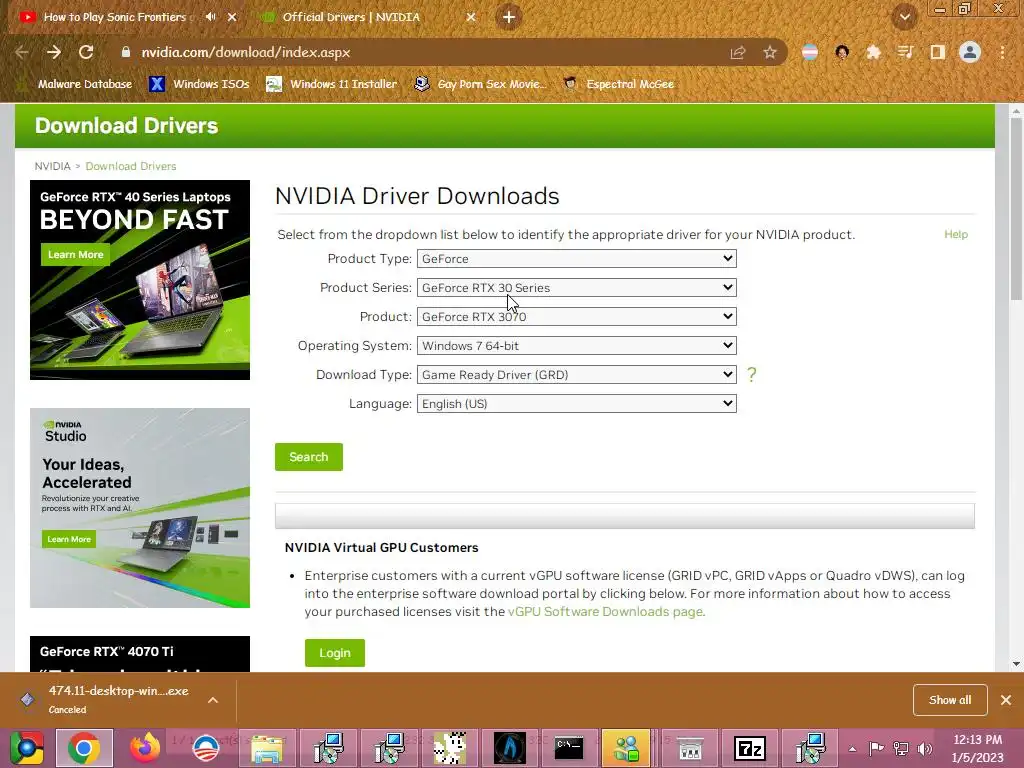Viewport: 1024px width, 768px height.
Task: Open a new browser tab
Action: [509, 17]
